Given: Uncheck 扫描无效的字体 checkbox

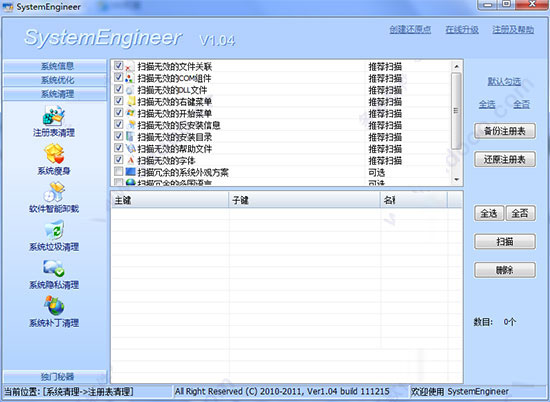Looking at the screenshot, I should [119, 160].
